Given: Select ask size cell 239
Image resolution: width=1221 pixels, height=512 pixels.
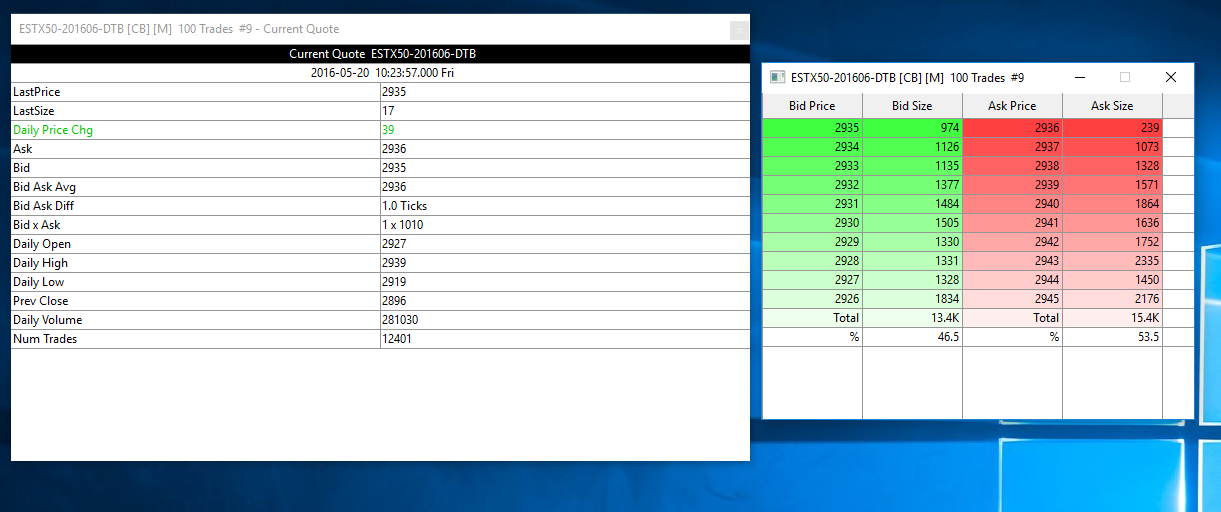Looking at the screenshot, I should [x=1112, y=128].
